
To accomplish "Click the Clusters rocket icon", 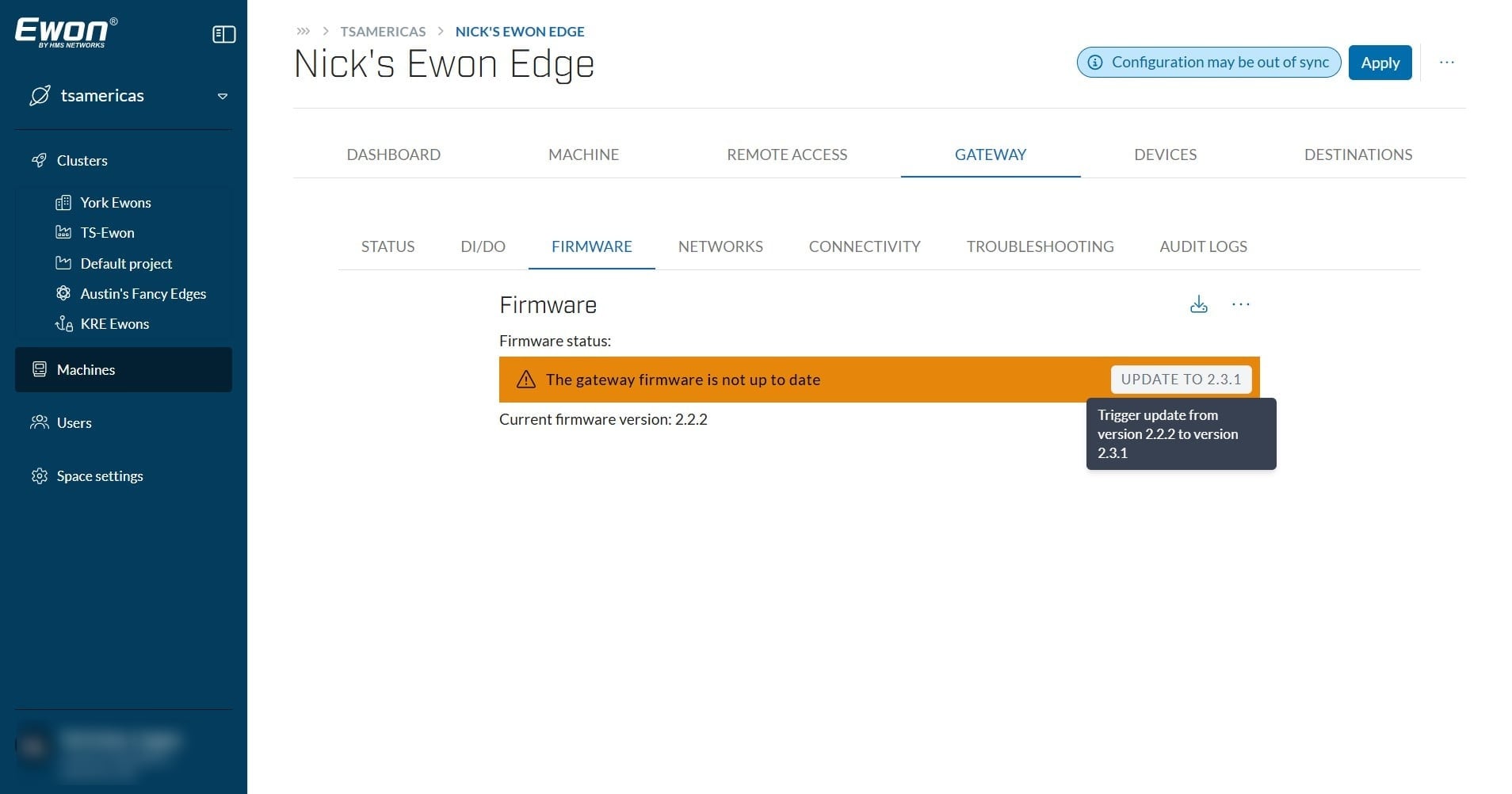I will point(39,160).
